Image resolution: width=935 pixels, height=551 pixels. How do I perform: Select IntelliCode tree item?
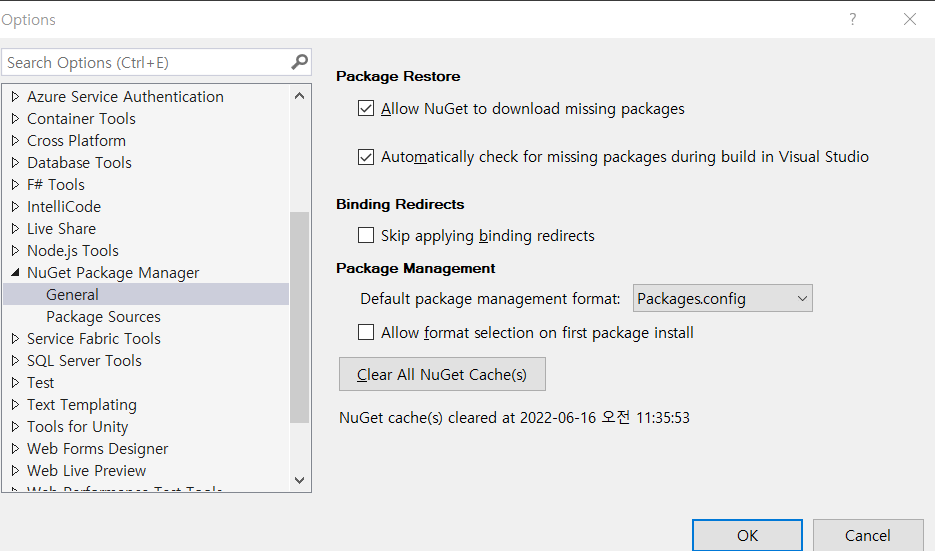coord(64,206)
